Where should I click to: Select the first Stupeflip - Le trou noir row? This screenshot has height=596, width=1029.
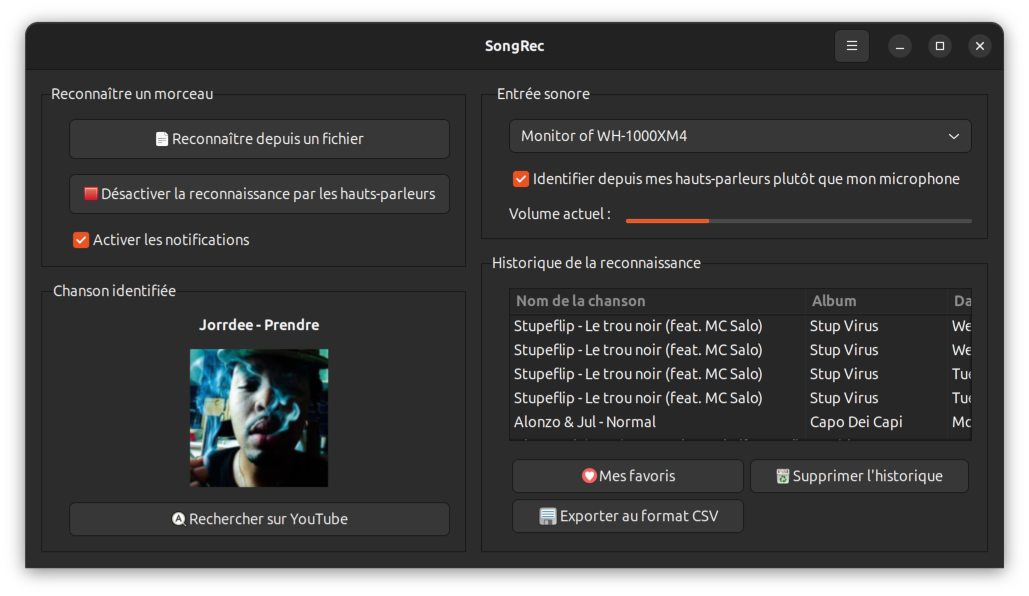pyautogui.click(x=656, y=326)
